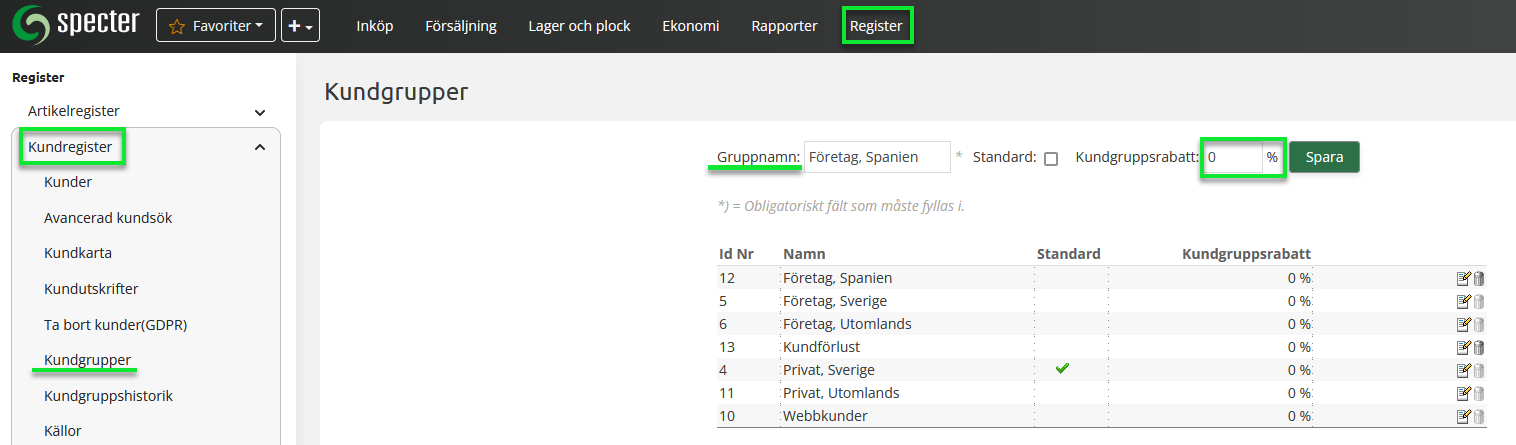Click edit icon for Företag, Utomlands
Viewport: 1516px width, 445px height.
1463,324
